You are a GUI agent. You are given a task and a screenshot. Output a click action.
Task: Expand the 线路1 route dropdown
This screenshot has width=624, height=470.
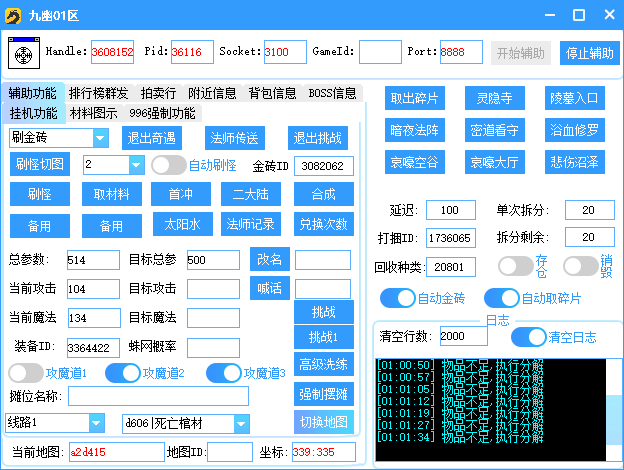coord(96,423)
